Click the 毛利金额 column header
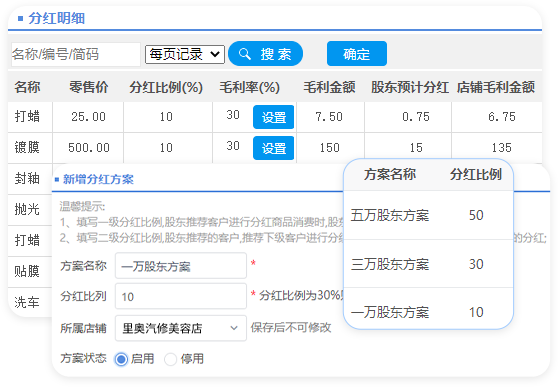The image size is (558, 387). coord(329,87)
